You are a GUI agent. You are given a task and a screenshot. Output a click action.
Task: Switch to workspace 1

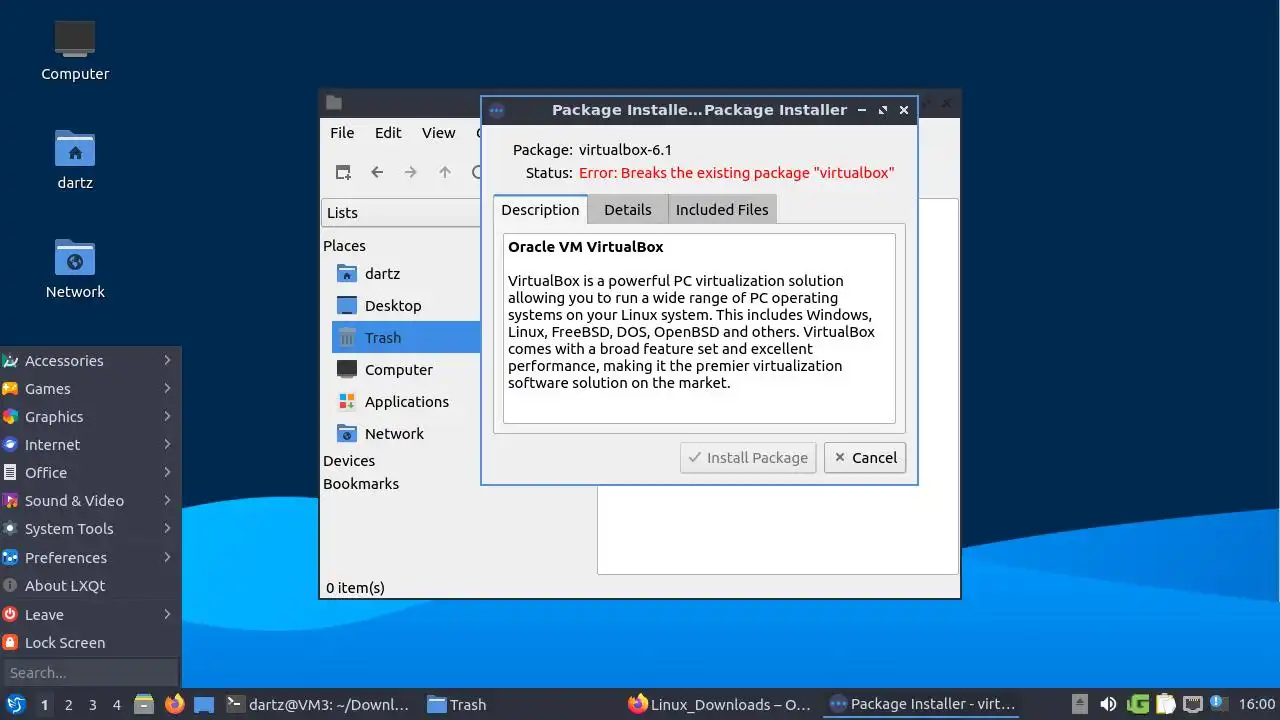coord(44,704)
